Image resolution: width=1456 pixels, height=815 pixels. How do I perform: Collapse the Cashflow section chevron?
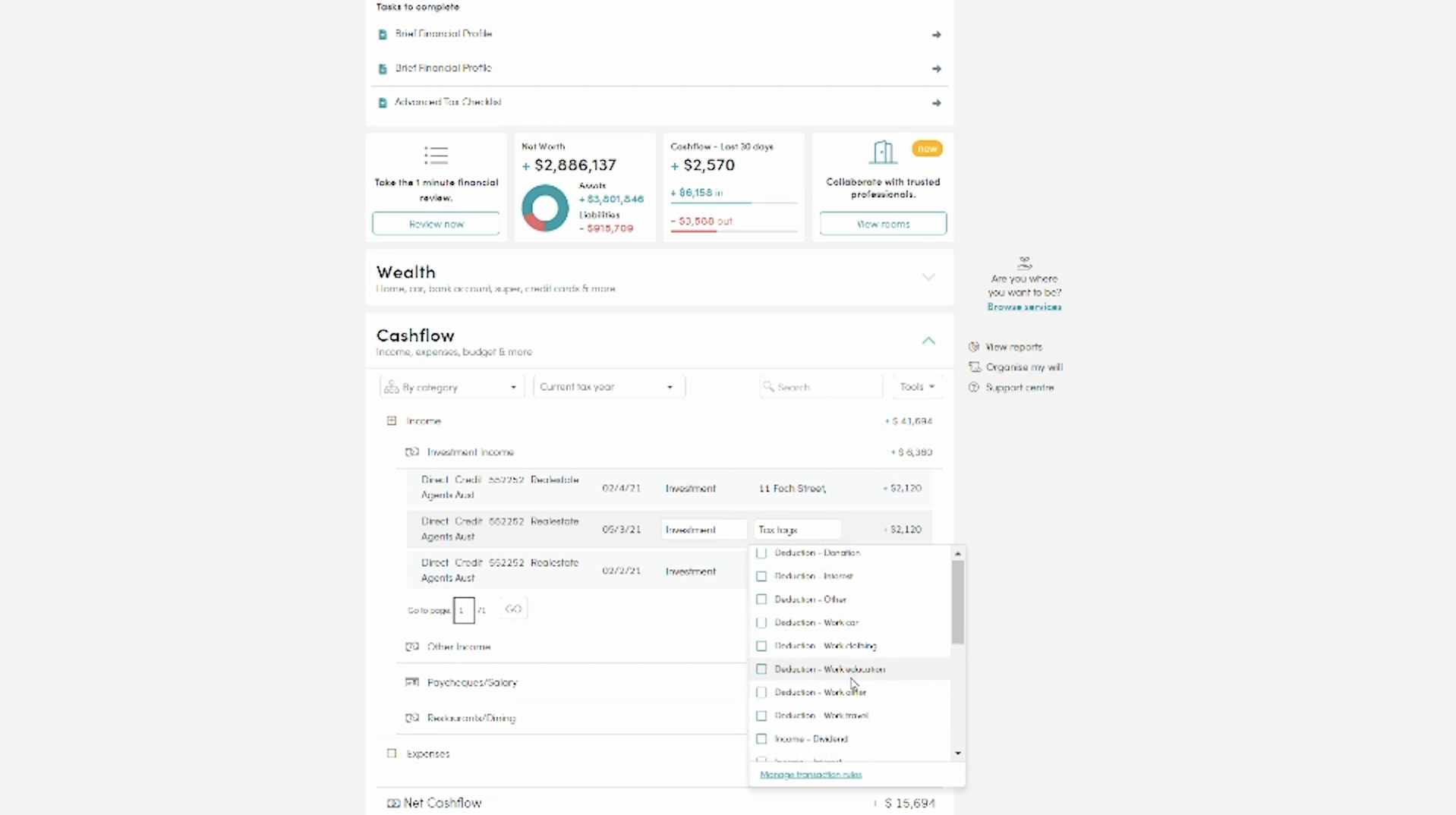928,341
